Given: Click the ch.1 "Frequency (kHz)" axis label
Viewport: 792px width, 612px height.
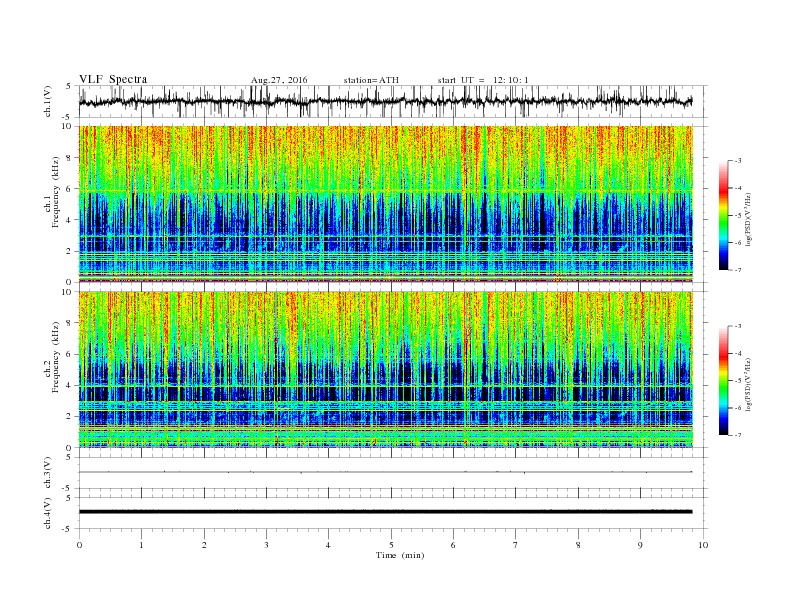Looking at the screenshot, I should click(56, 192).
